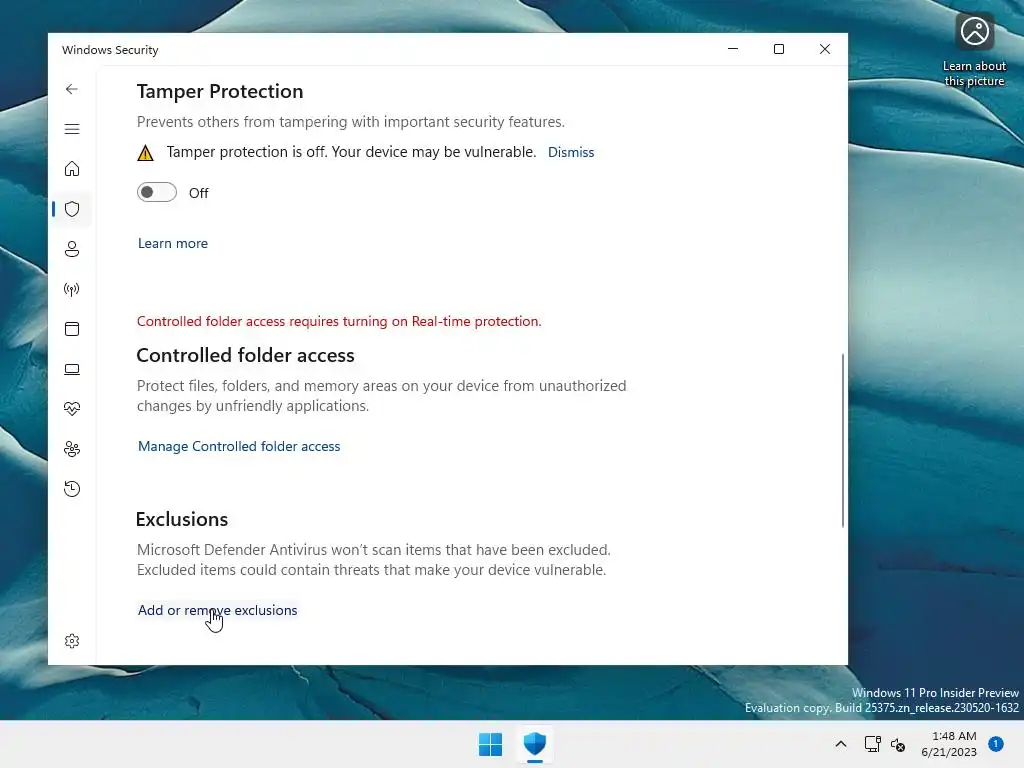Show hidden tray icons chevron
The image size is (1024, 768).
coord(840,744)
